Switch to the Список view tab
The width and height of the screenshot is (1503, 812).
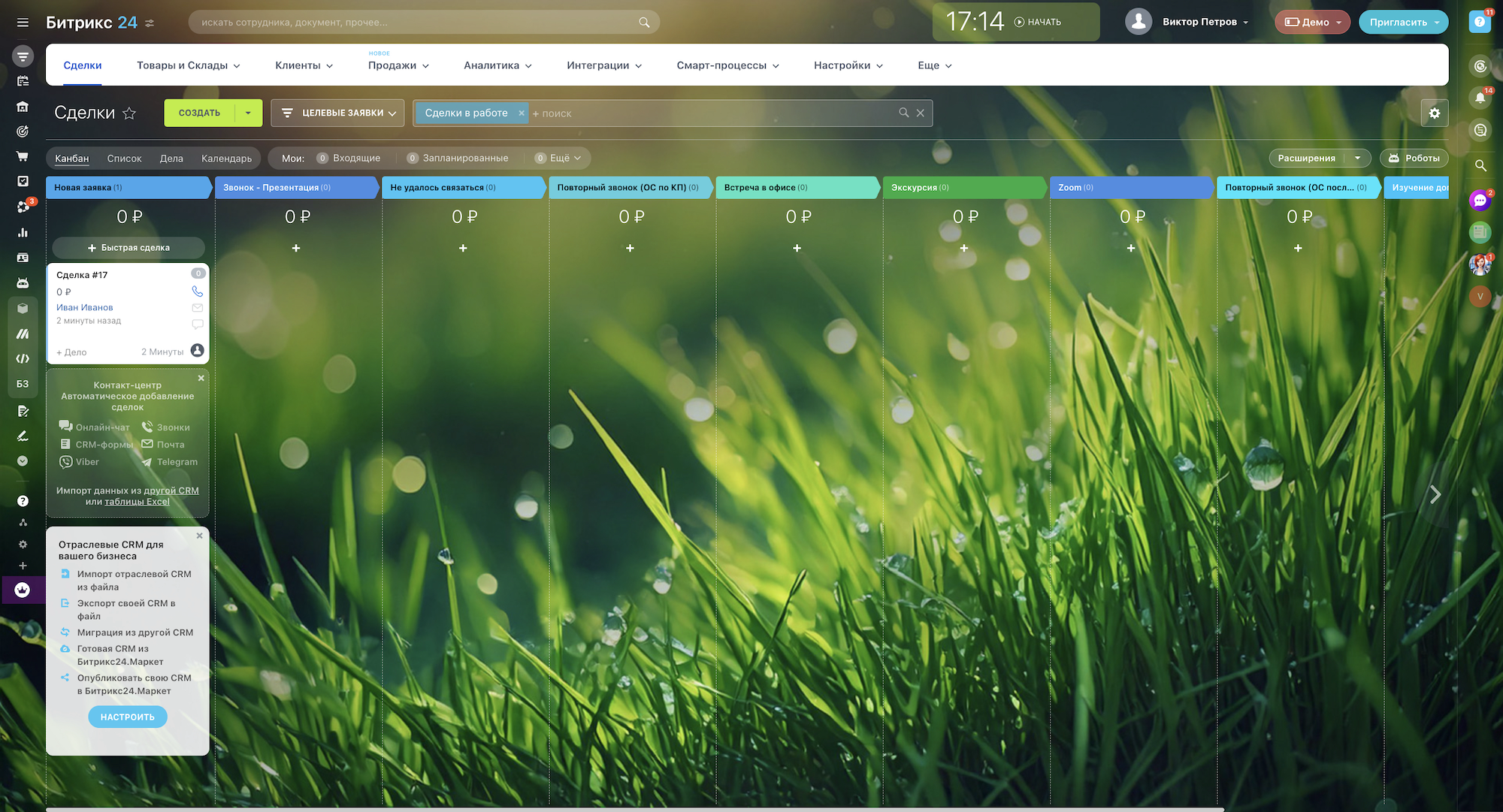124,158
